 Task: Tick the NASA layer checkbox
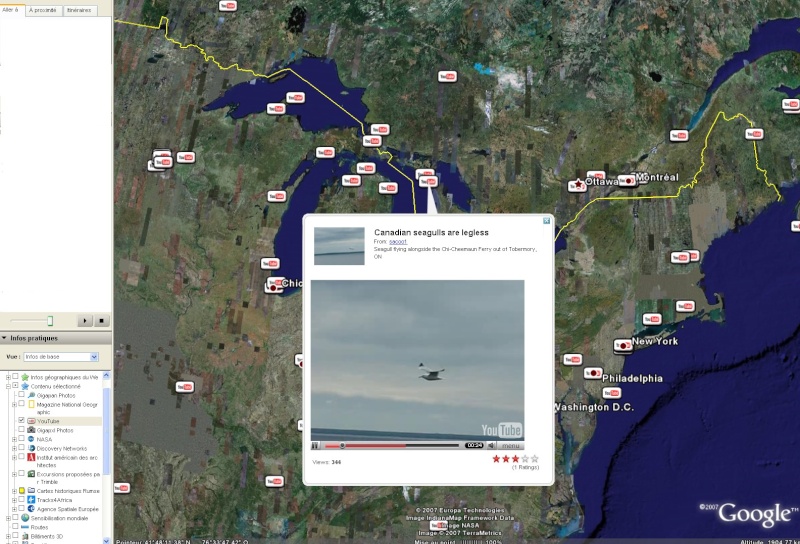click(x=21, y=438)
